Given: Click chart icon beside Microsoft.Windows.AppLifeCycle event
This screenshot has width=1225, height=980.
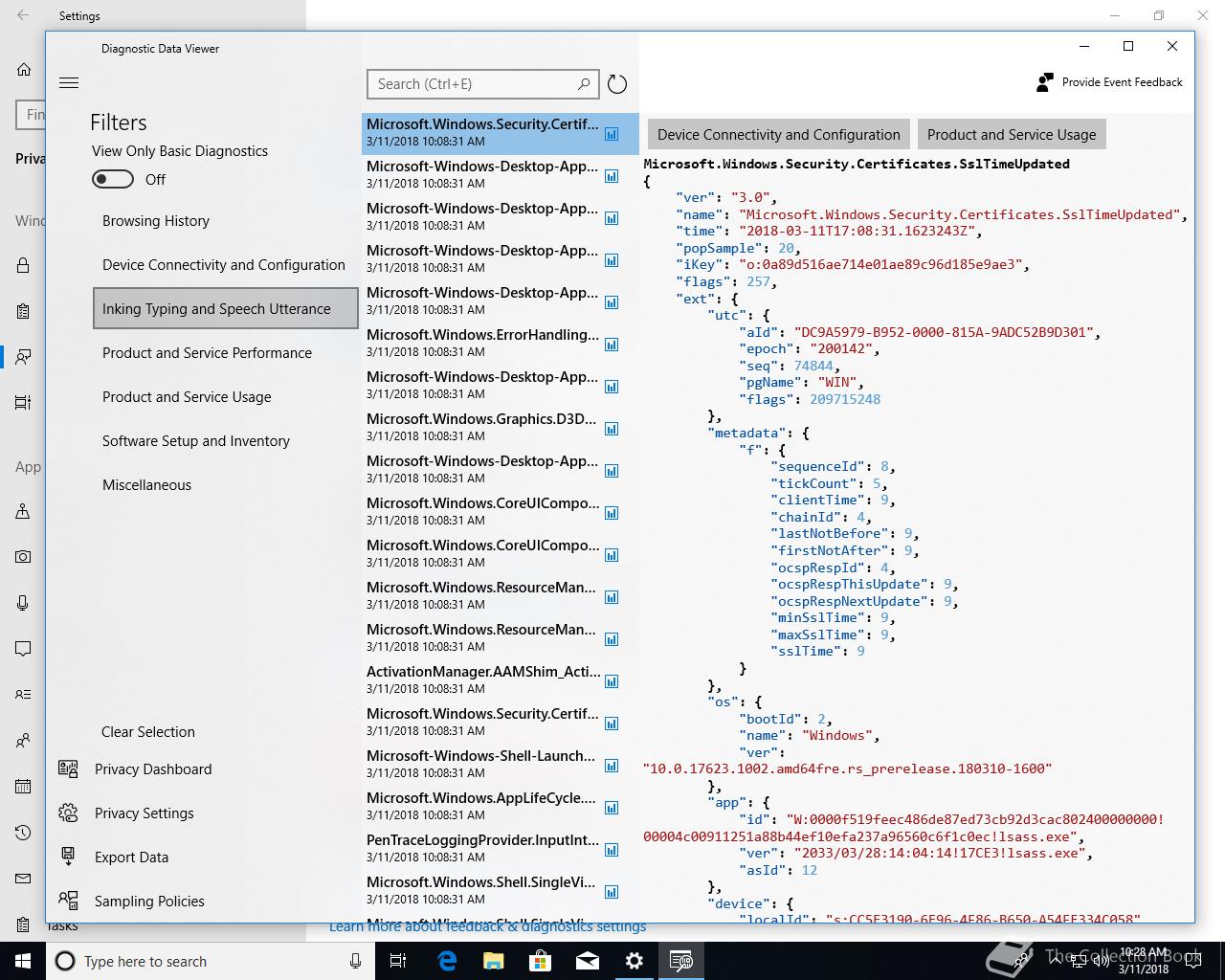Looking at the screenshot, I should [612, 808].
